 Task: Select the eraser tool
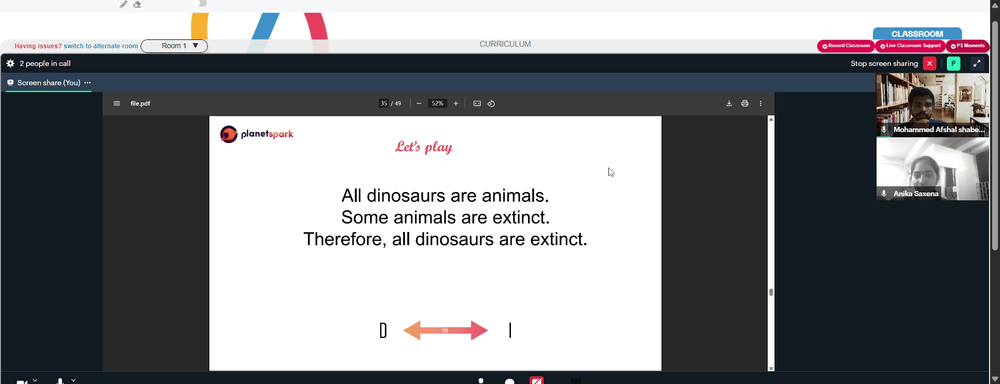click(137, 4)
